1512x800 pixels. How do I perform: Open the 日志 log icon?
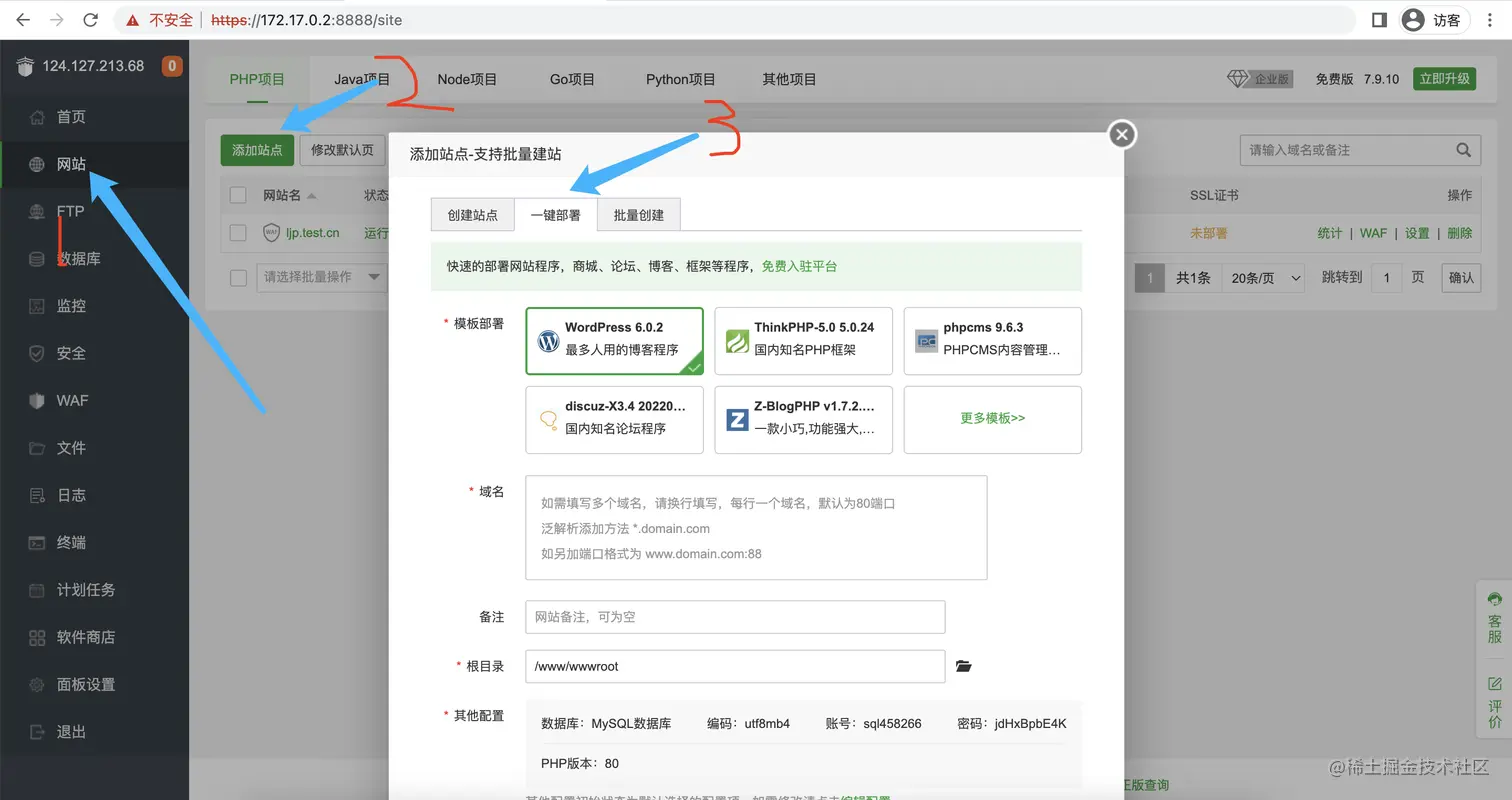37,495
